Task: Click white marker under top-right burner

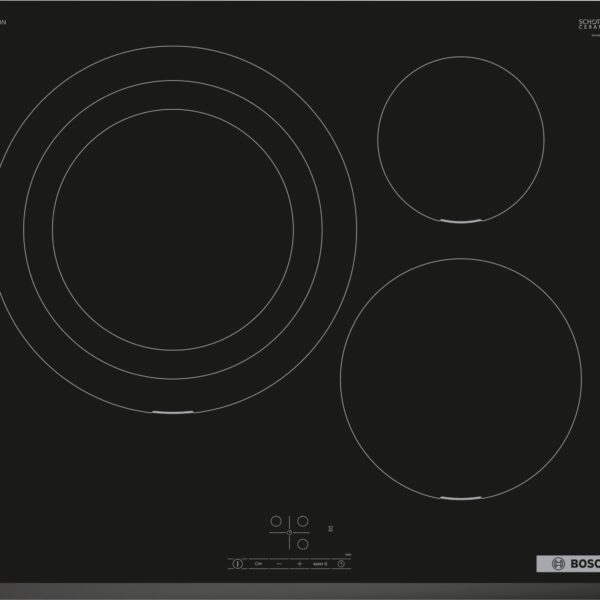Action: (461, 220)
